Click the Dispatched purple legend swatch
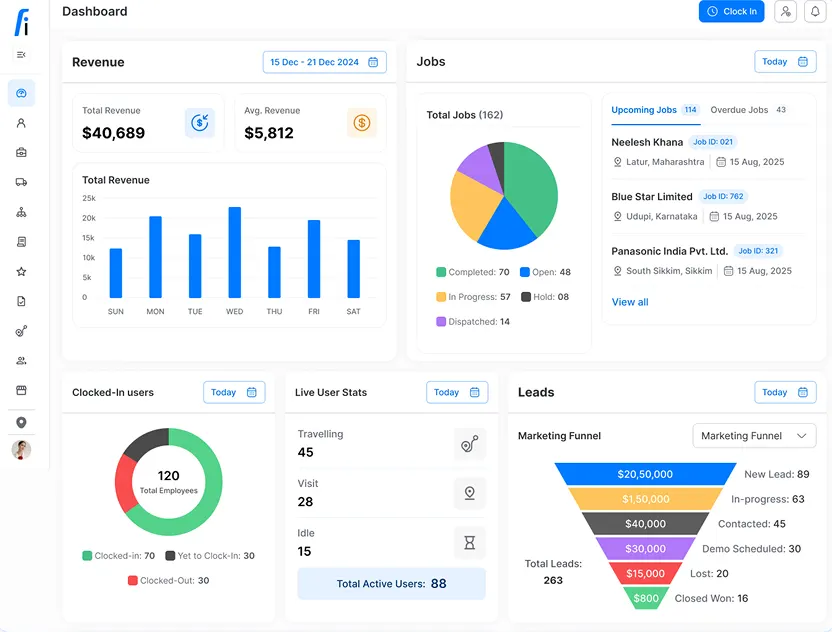 point(441,322)
